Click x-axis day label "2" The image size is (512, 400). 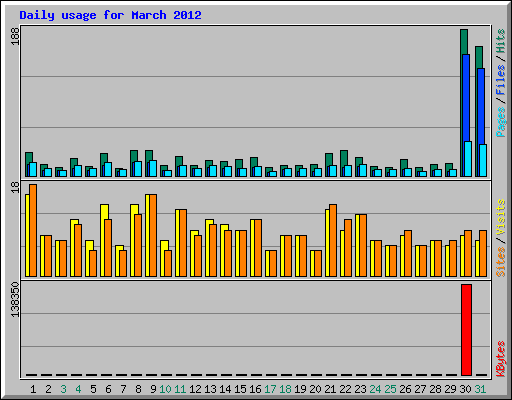(48, 389)
